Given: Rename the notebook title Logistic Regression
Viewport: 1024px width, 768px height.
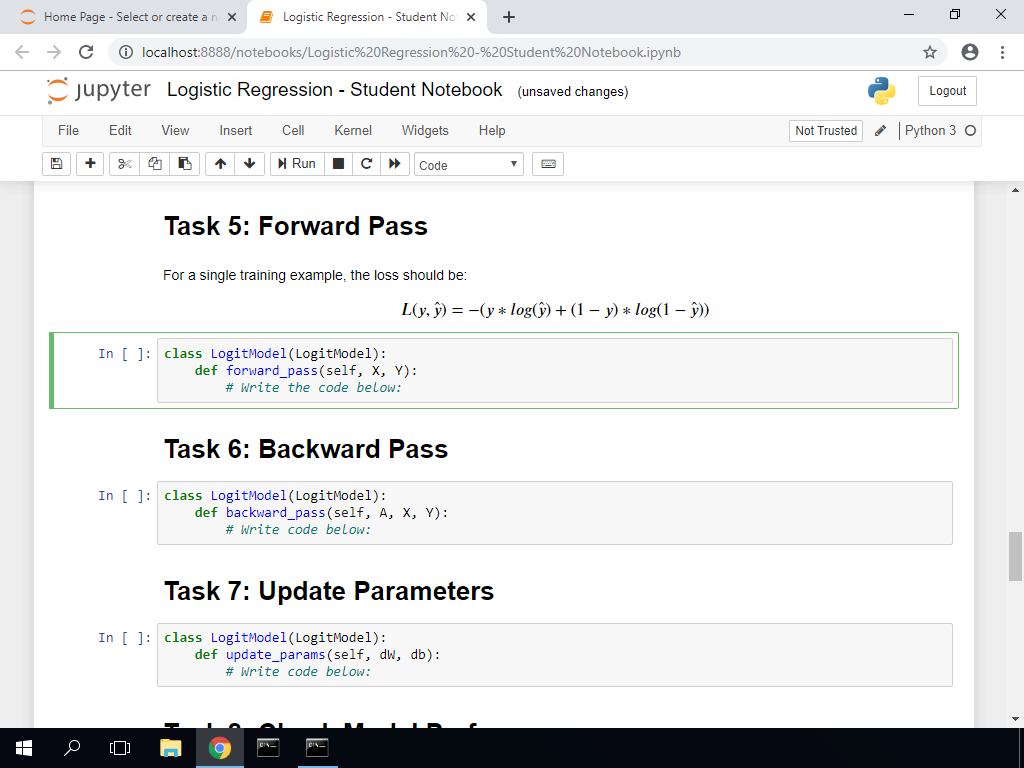Looking at the screenshot, I should click(334, 89).
